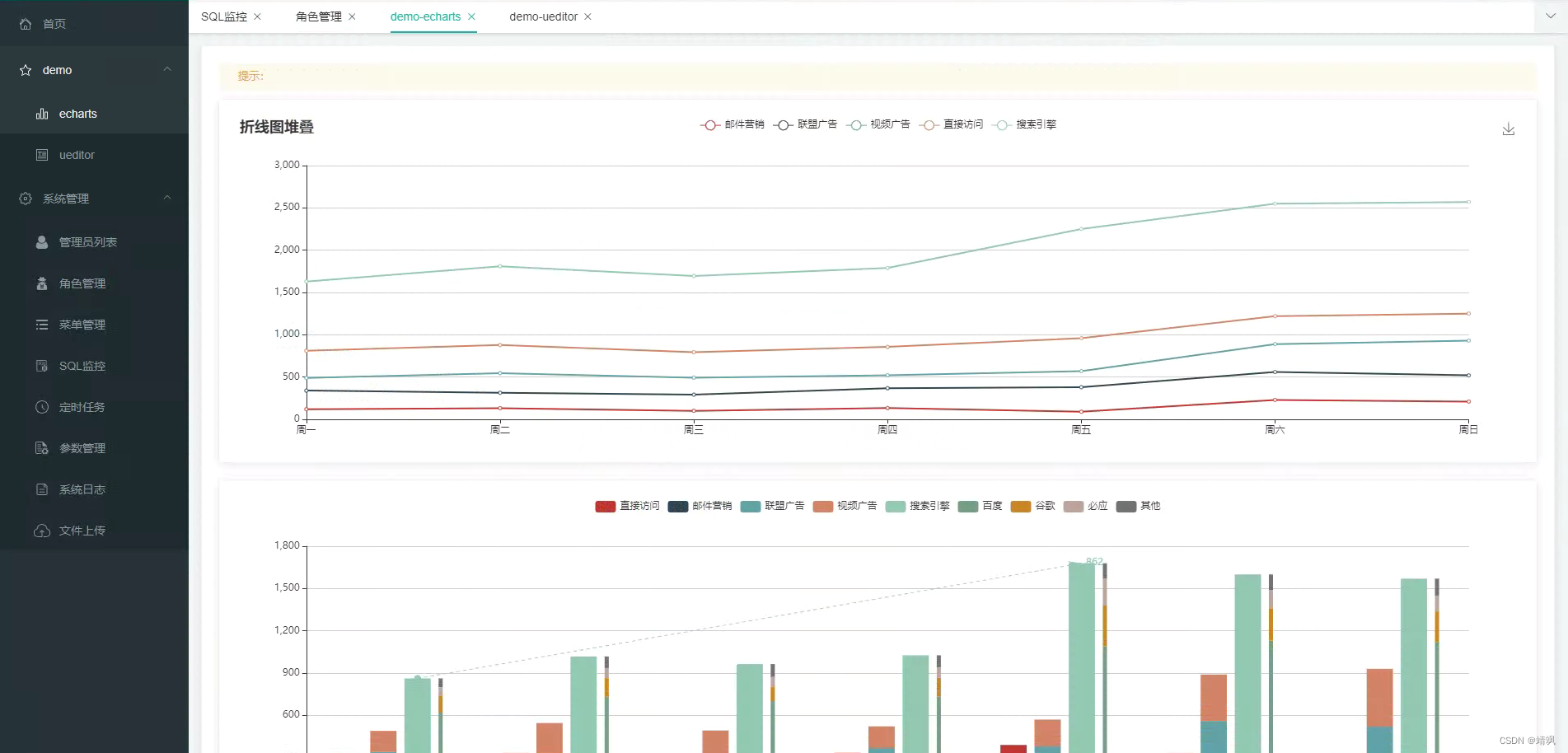Viewport: 1568px width, 753px height.
Task: Click the cloud upload icon beside 文件上传
Action: tap(42, 531)
